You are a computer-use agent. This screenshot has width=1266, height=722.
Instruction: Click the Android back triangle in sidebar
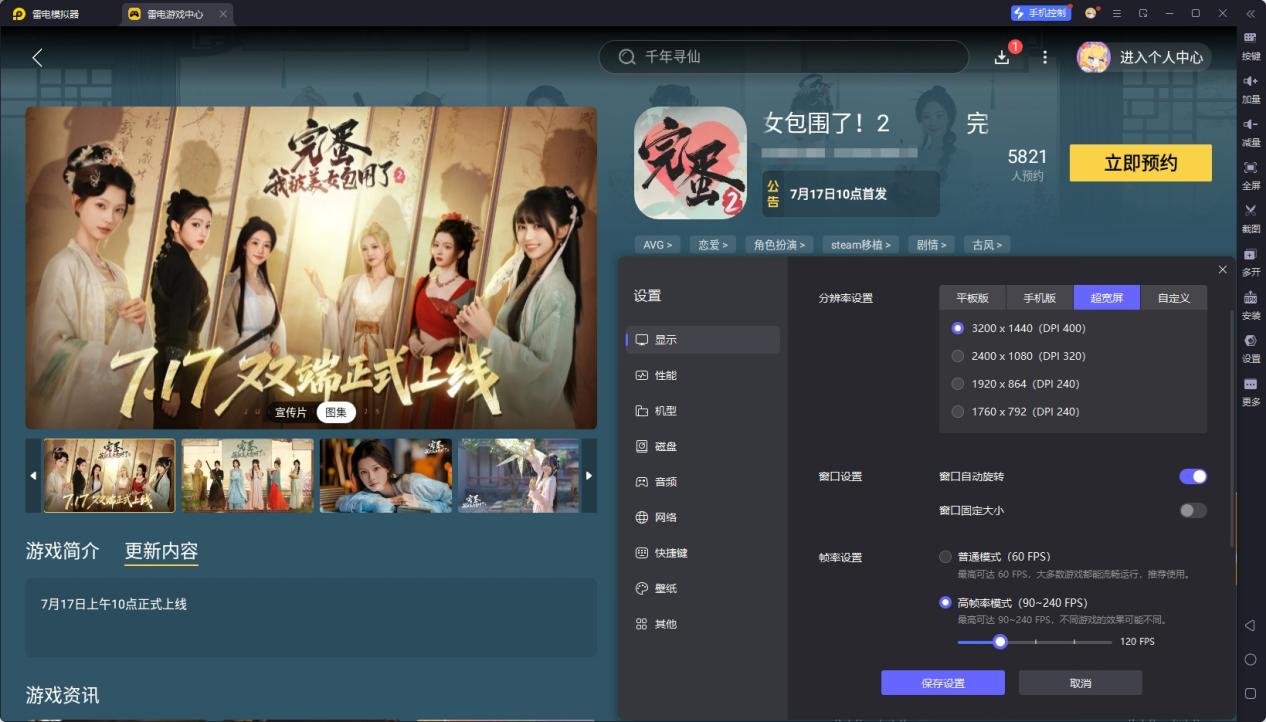(x=1250, y=625)
